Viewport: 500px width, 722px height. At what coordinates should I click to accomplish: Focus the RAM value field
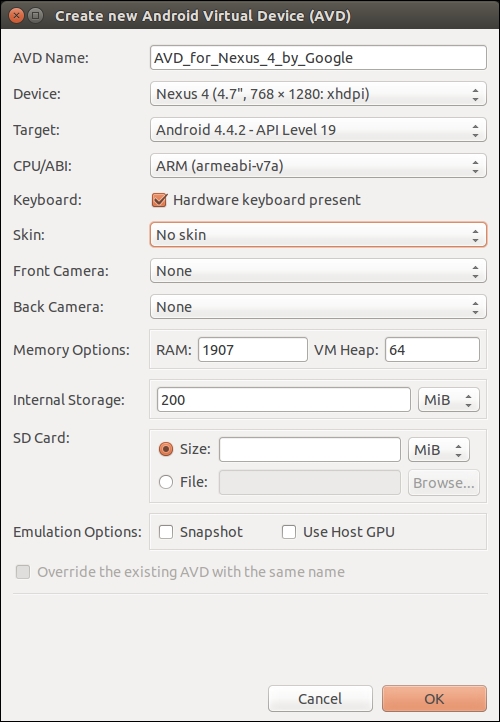point(253,350)
